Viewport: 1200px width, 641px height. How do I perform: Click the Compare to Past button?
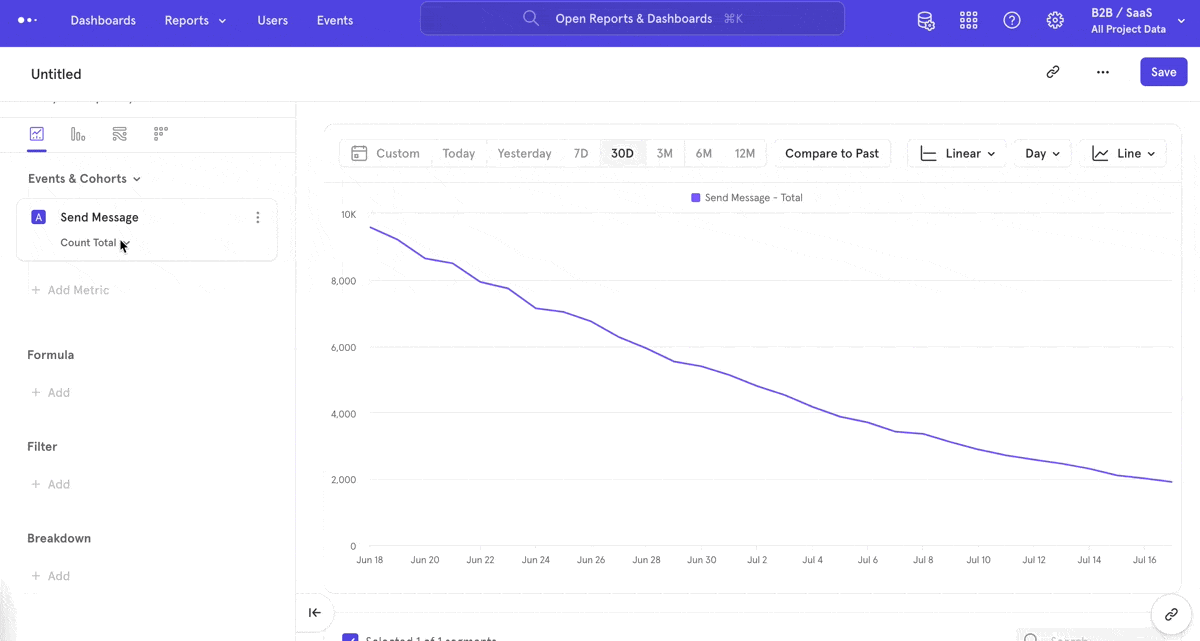(831, 154)
